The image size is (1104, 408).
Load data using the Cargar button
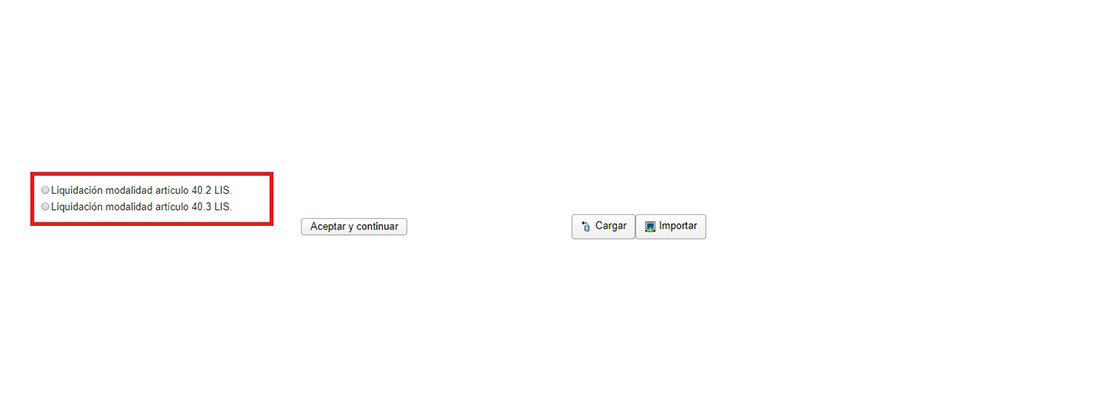[603, 227]
